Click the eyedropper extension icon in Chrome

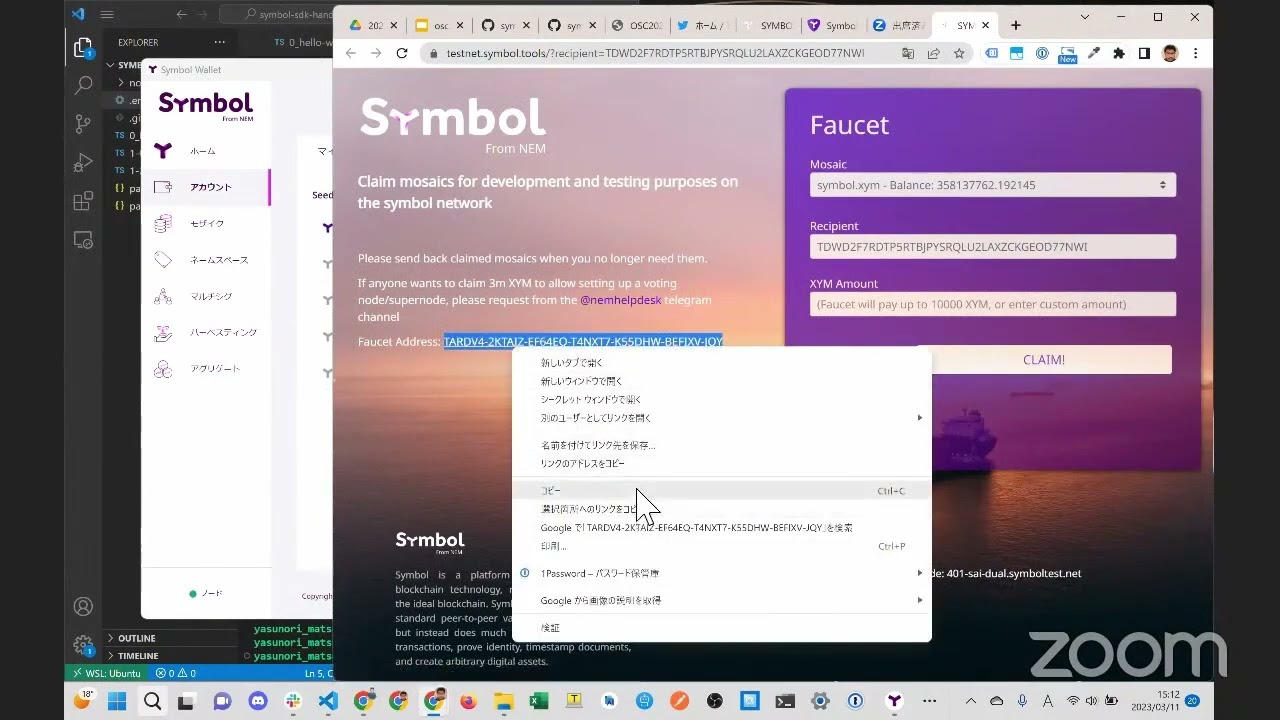coord(1094,53)
